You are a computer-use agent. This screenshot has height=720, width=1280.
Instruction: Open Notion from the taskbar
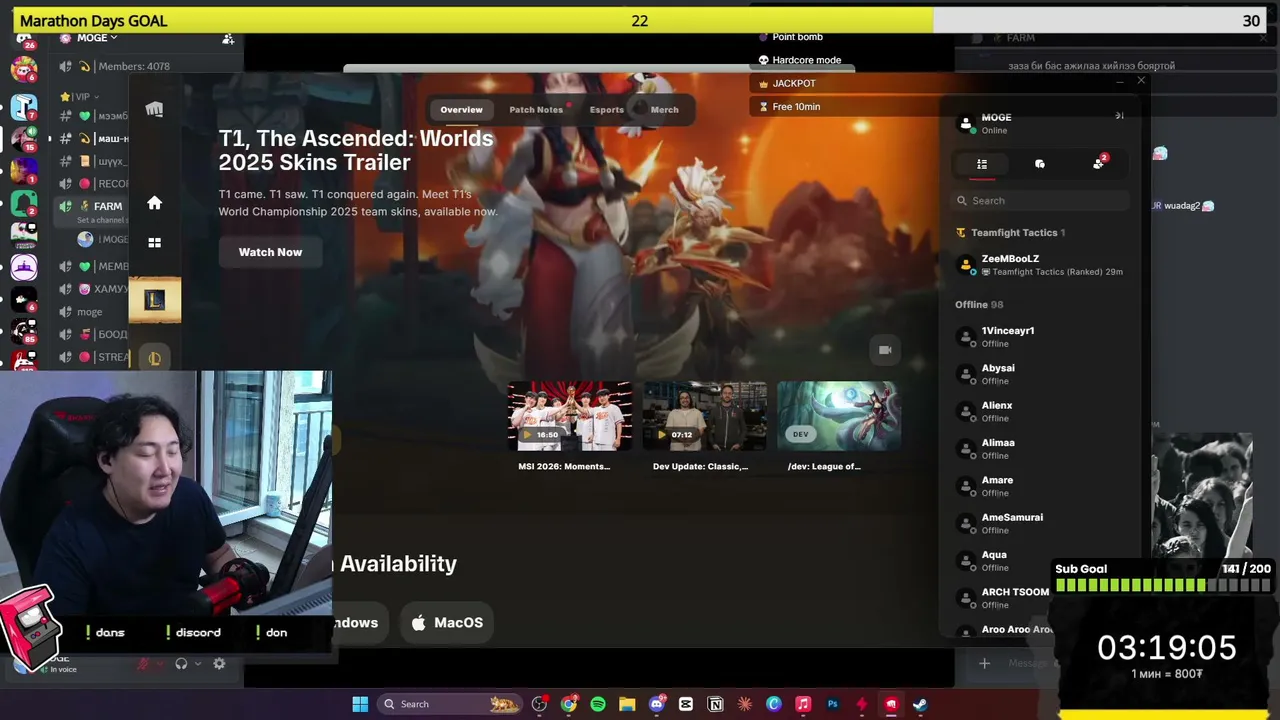(715, 704)
